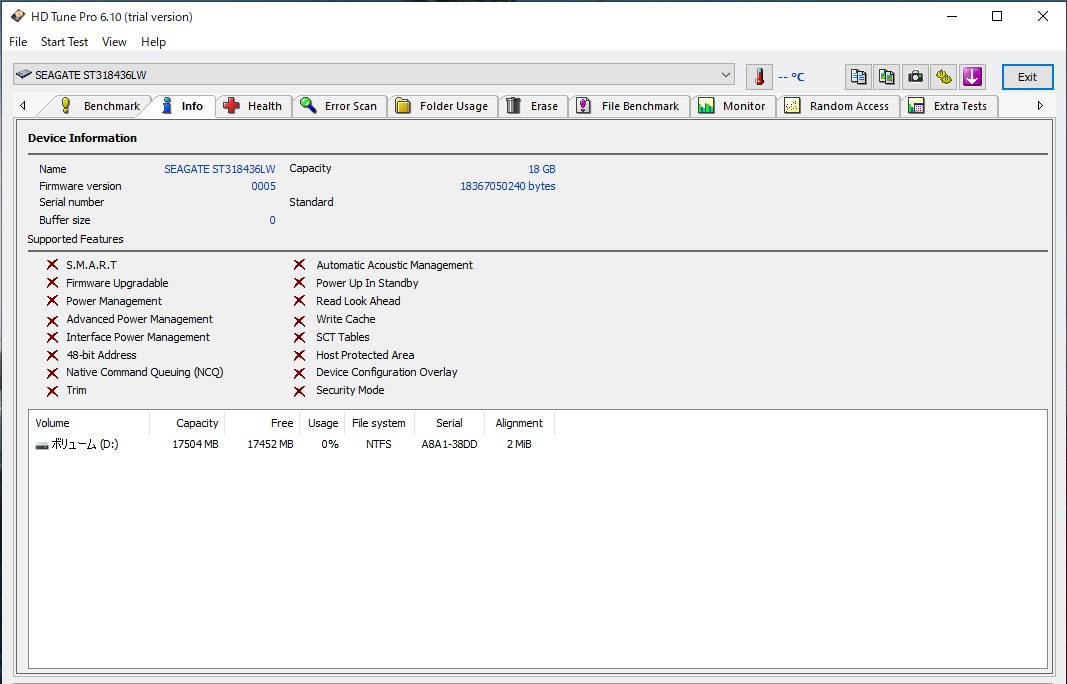Screen dimensions: 1067x684
Task: Switch to the Error Scan tab
Action: point(339,106)
